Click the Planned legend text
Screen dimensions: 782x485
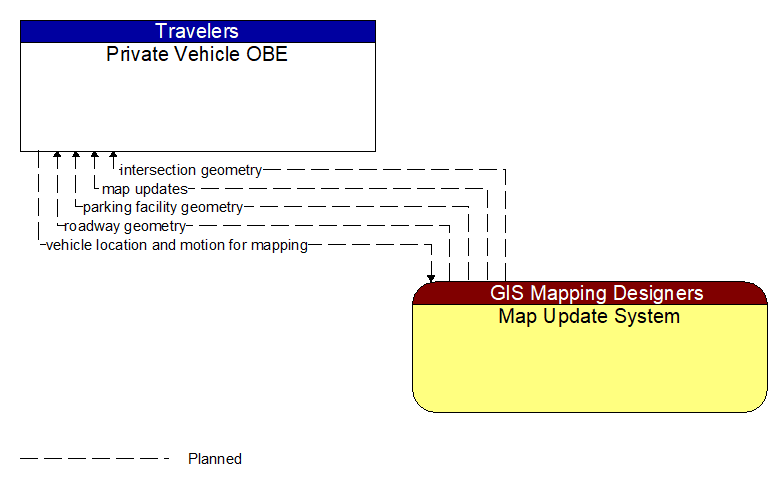click(215, 459)
